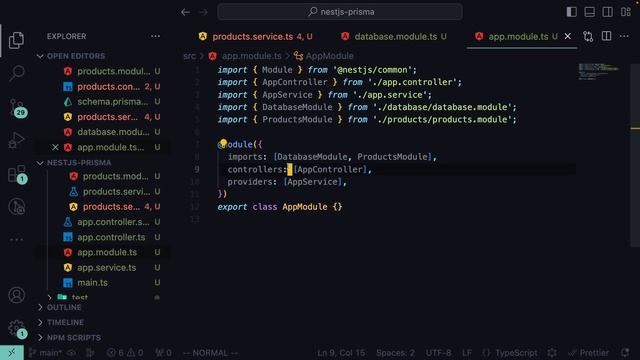Open the Explorer view in activity bar
Viewport: 640px width, 360px height.
point(16,40)
